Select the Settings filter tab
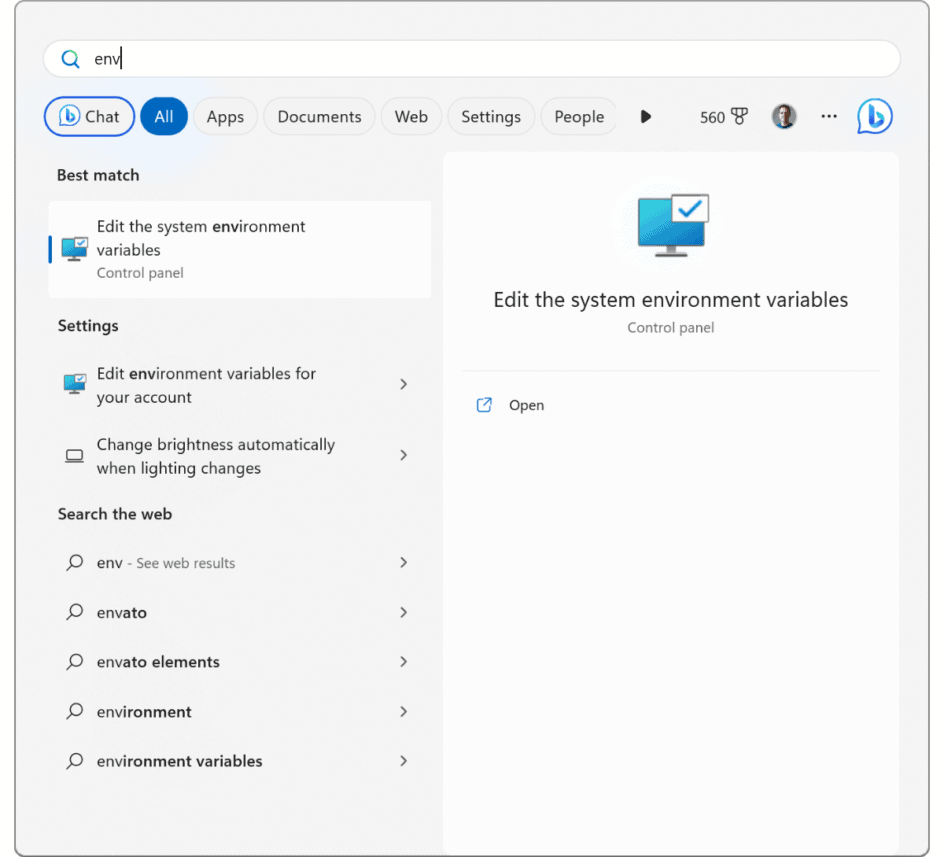This screenshot has width=944, height=857. (491, 116)
